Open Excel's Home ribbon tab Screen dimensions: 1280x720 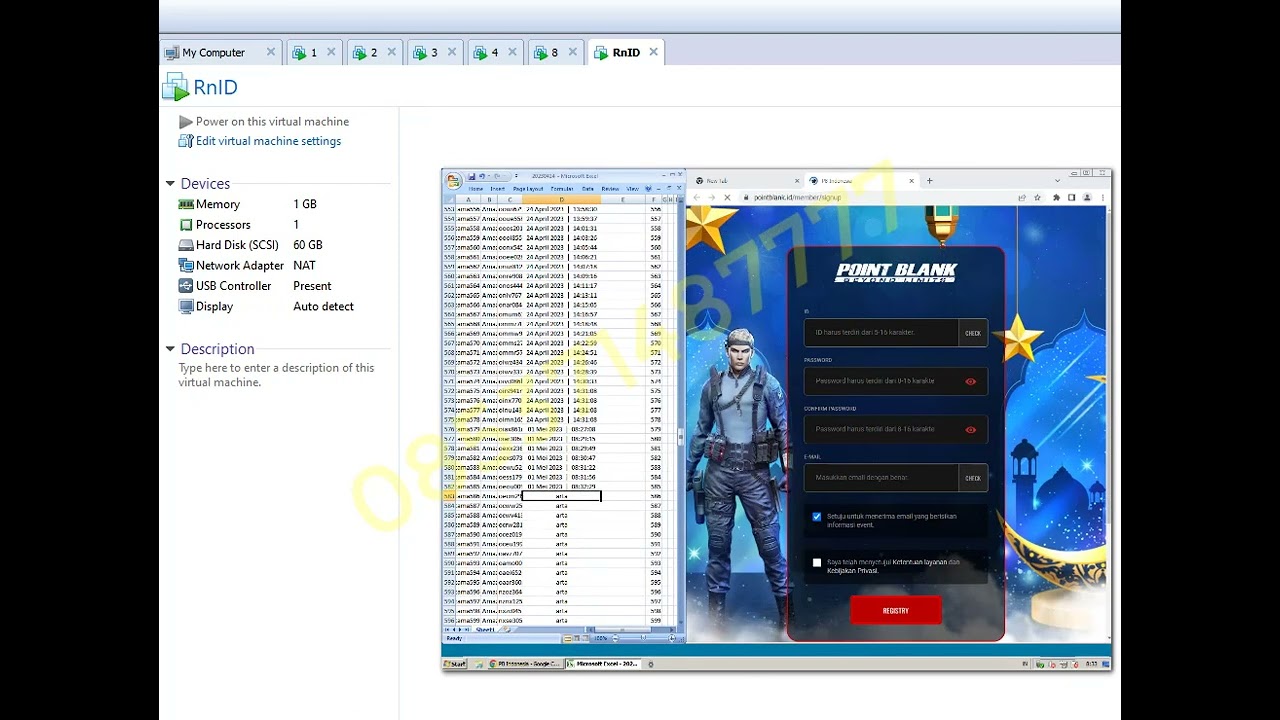coord(476,189)
